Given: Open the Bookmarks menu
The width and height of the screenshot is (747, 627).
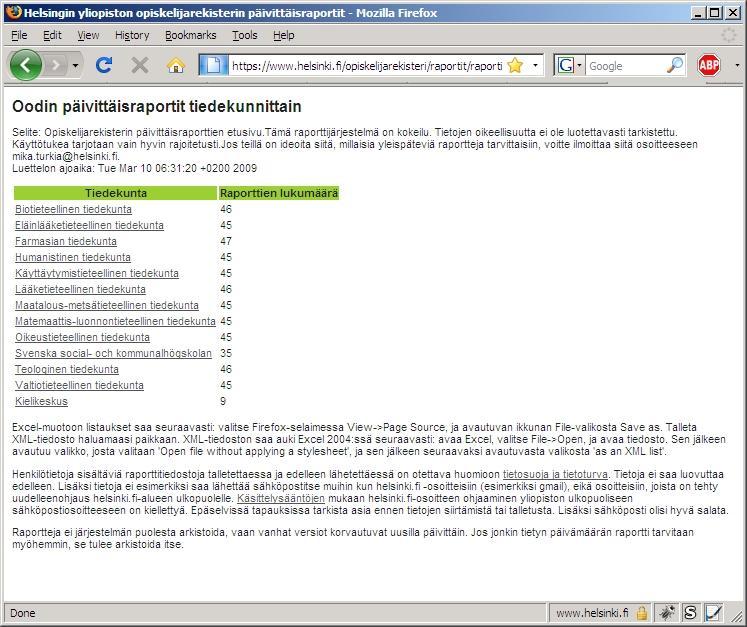Looking at the screenshot, I should 191,35.
